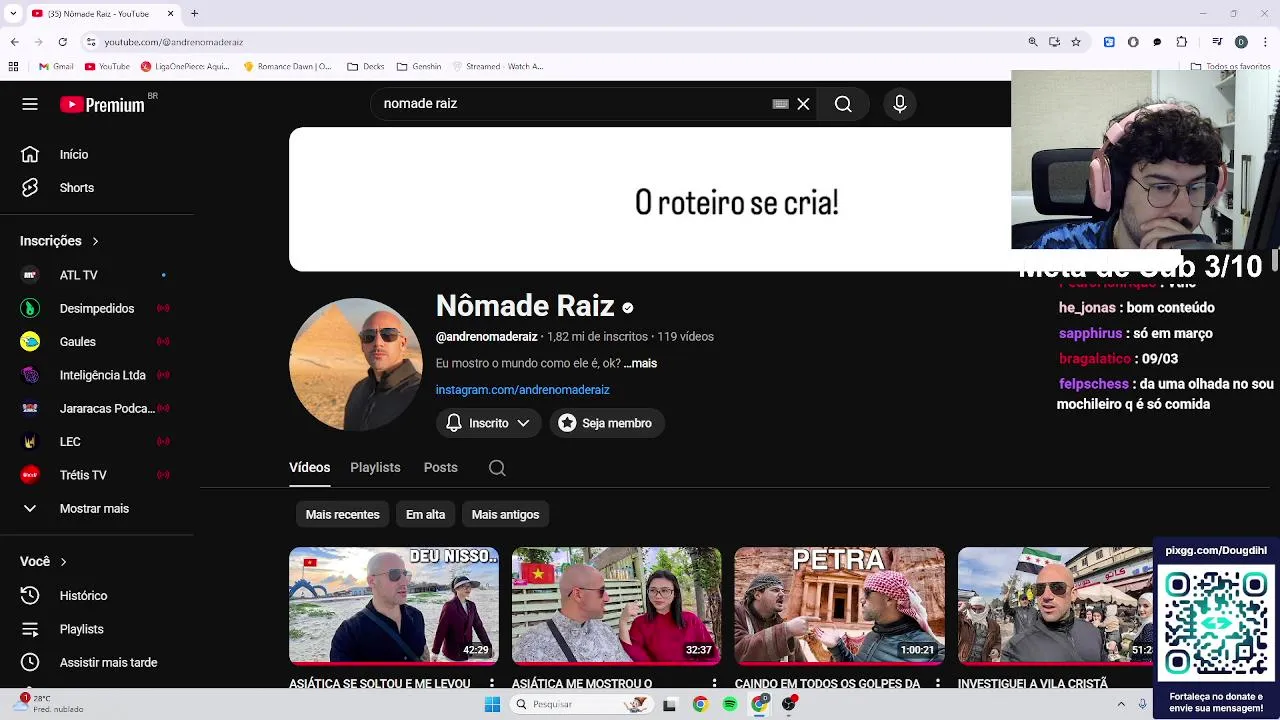Open the Romance Dawn bookmark
Screen dimensions: 1280x720
tap(288, 67)
